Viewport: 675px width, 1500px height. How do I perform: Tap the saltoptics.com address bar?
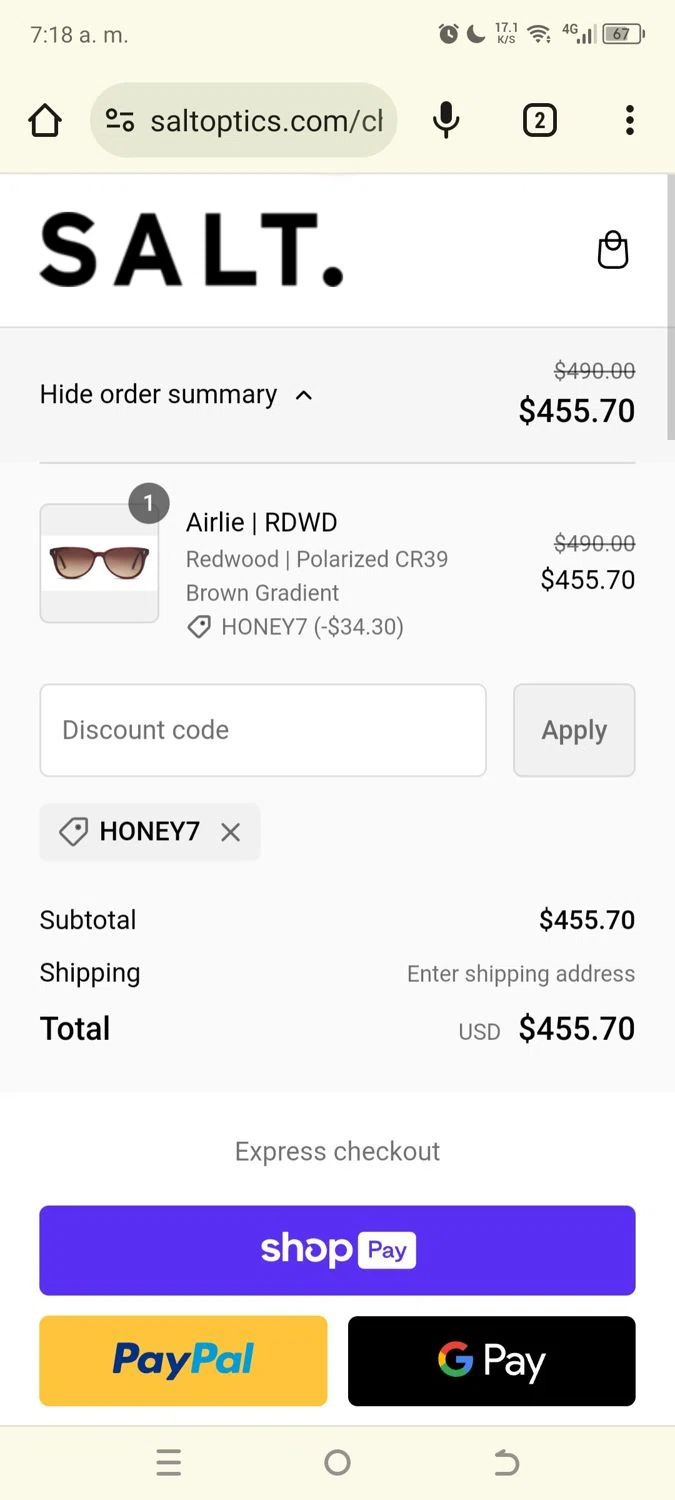click(265, 121)
